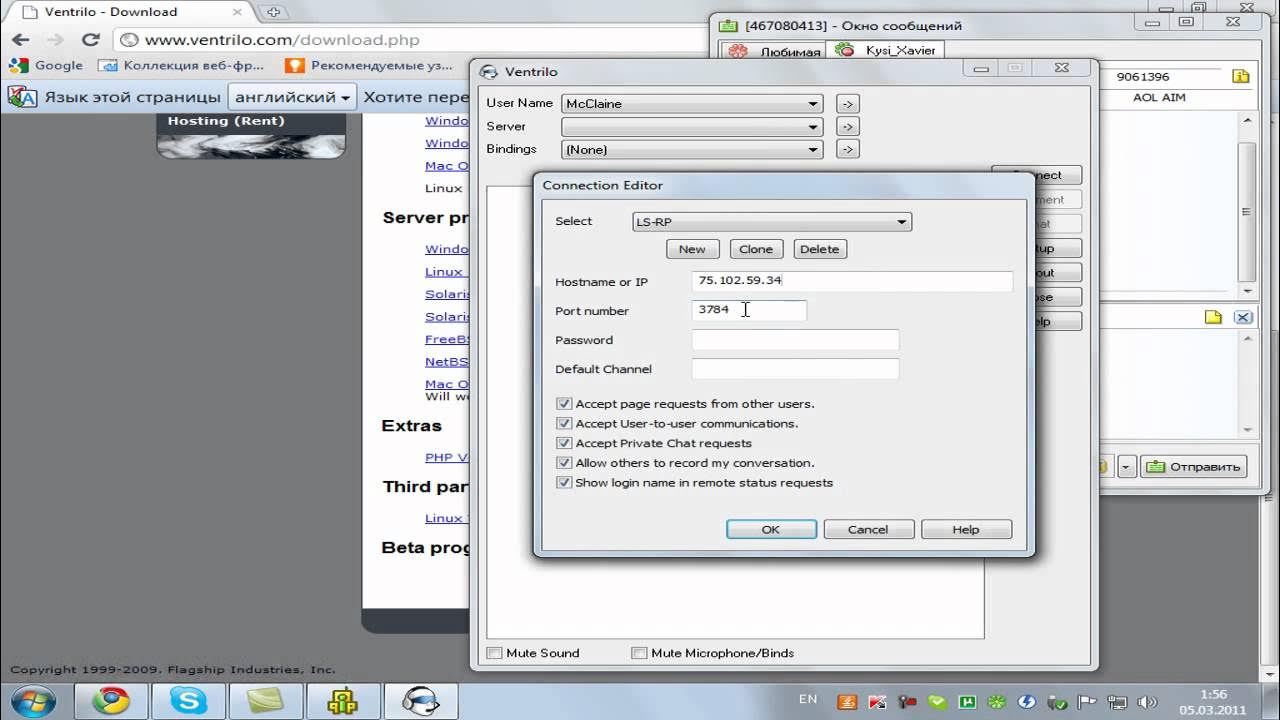This screenshot has width=1280, height=720.
Task: Enable Mute Microphone/Binds checkbox
Action: [639, 653]
